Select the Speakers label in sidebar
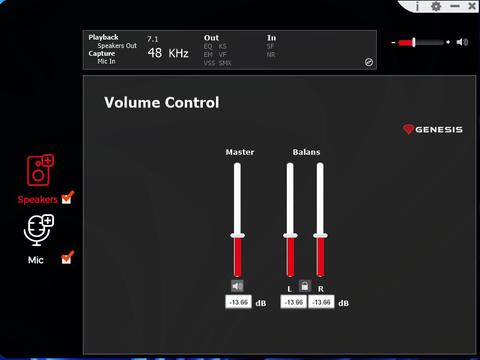480x360 pixels. pyautogui.click(x=37, y=199)
